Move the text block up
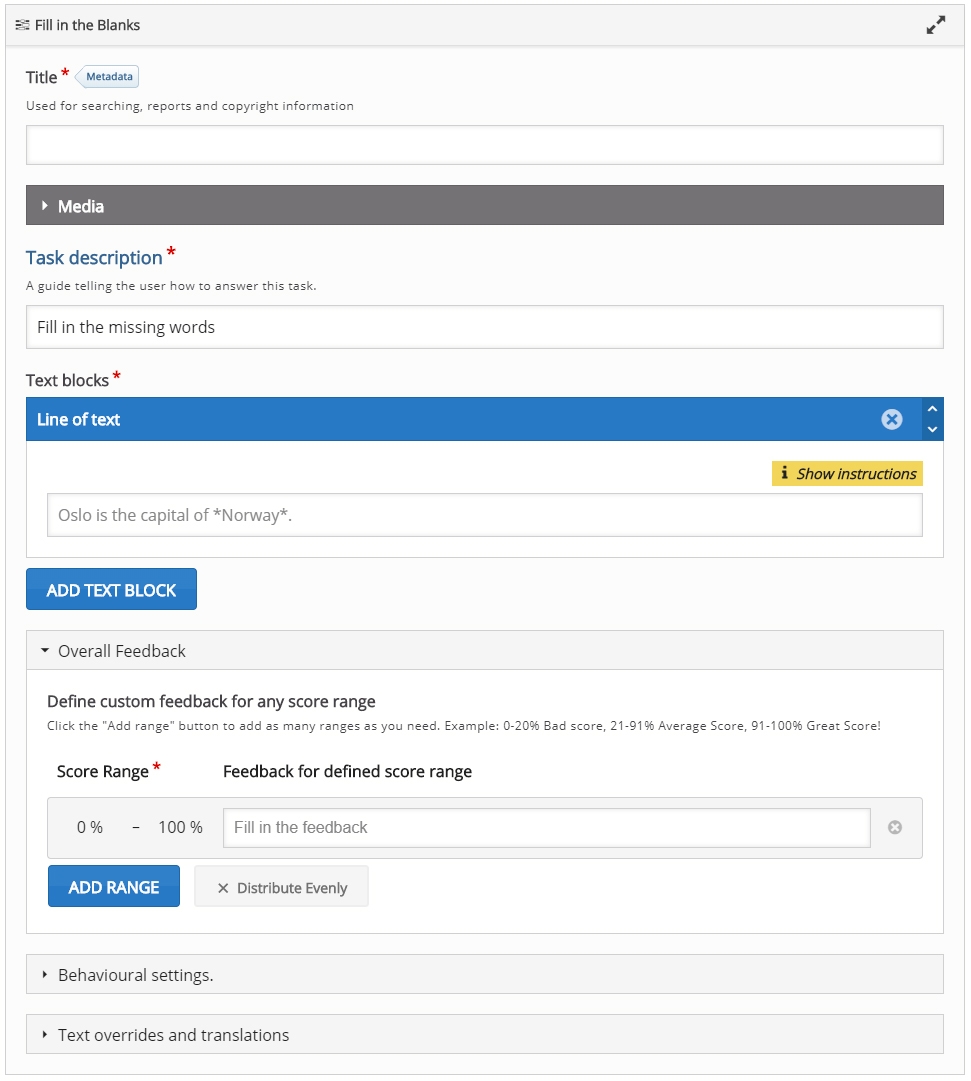The width and height of the screenshot is (971, 1081). [x=932, y=409]
